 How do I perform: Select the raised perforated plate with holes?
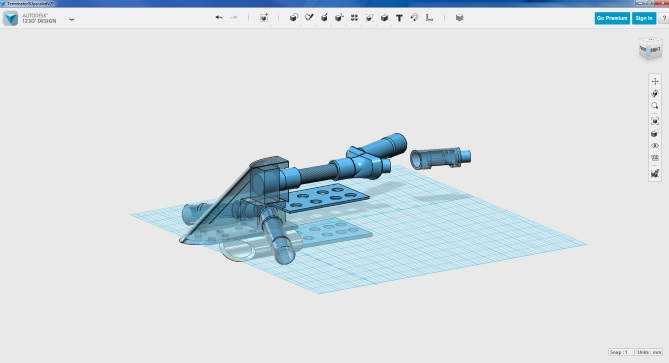pyautogui.click(x=327, y=198)
